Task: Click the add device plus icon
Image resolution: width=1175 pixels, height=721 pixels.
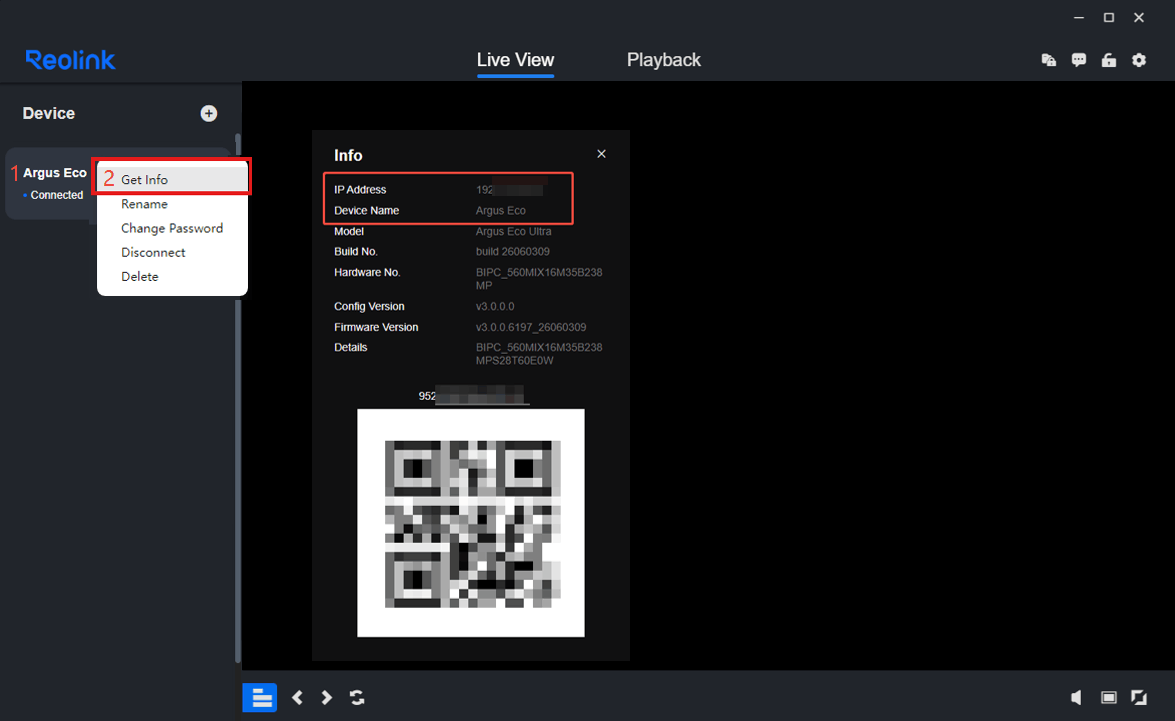Action: tap(209, 113)
